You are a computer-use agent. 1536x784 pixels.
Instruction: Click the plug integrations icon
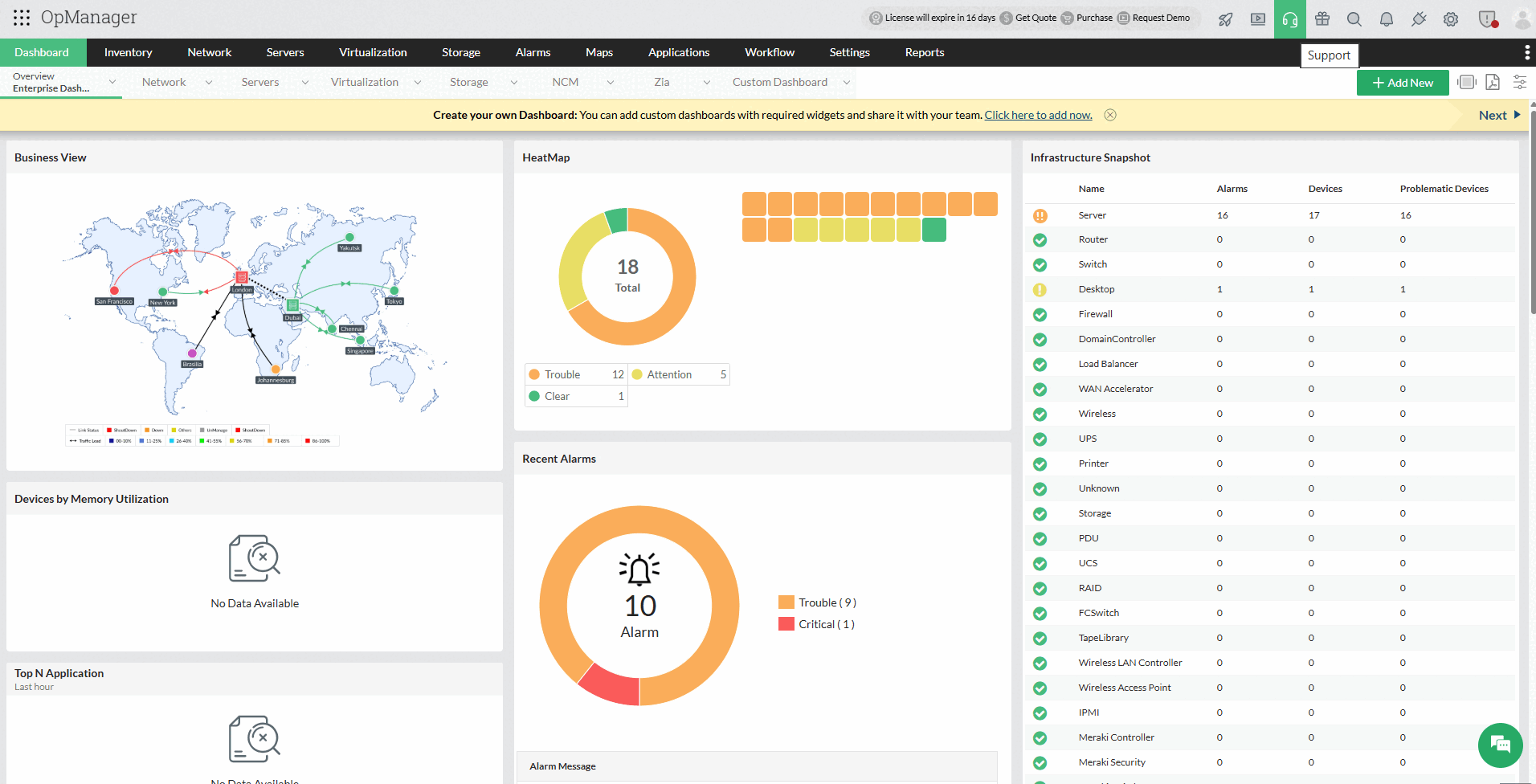tap(1418, 19)
